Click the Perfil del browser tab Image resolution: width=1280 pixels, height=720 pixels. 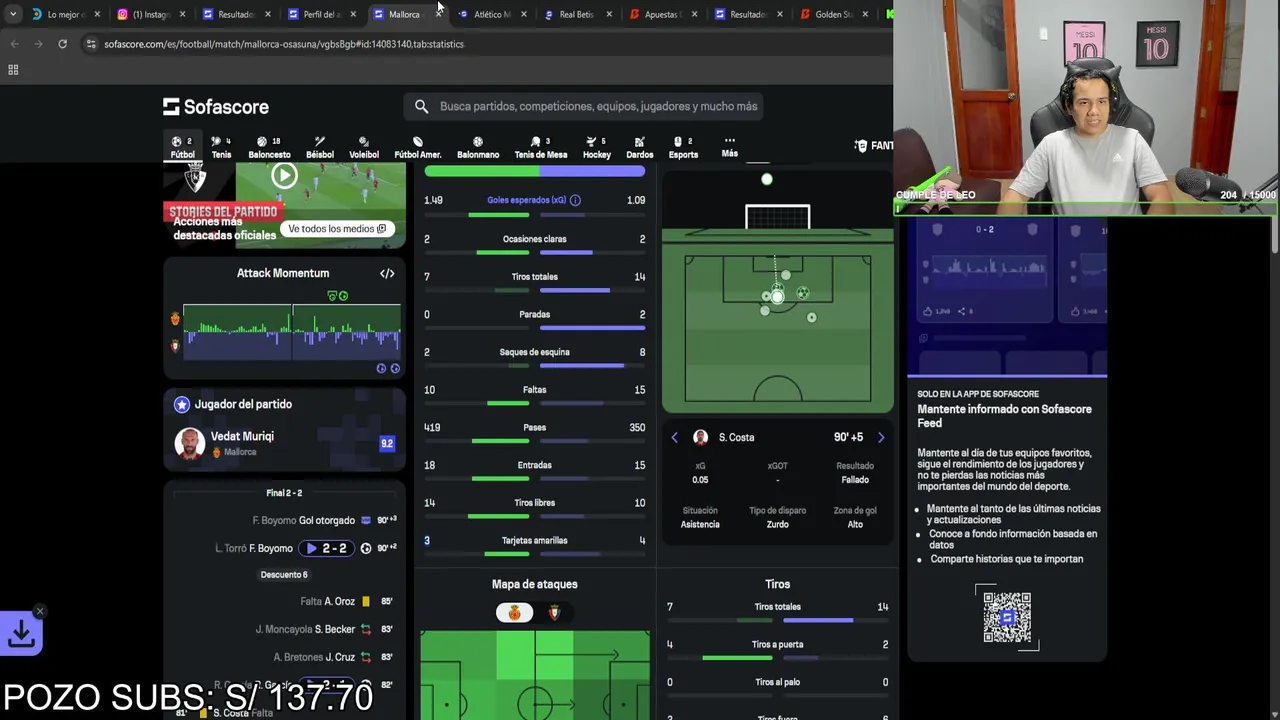(320, 14)
